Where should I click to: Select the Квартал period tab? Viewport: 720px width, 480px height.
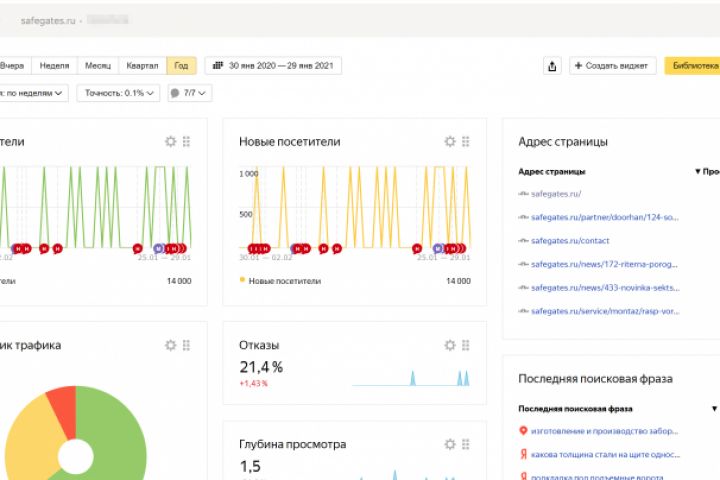click(142, 66)
